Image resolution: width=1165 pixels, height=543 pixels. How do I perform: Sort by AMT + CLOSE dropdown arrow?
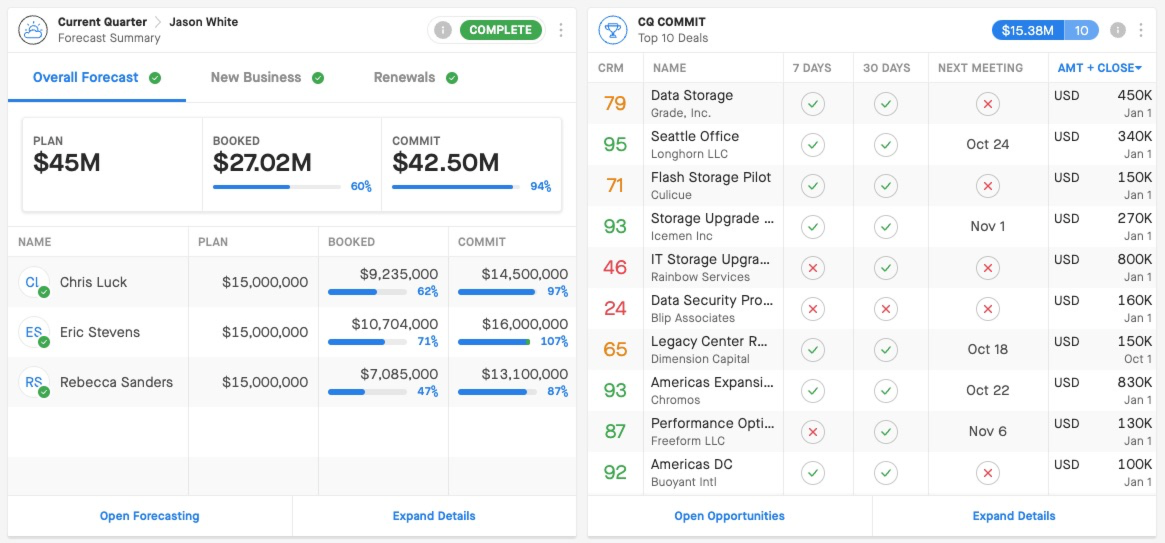(x=1138, y=68)
